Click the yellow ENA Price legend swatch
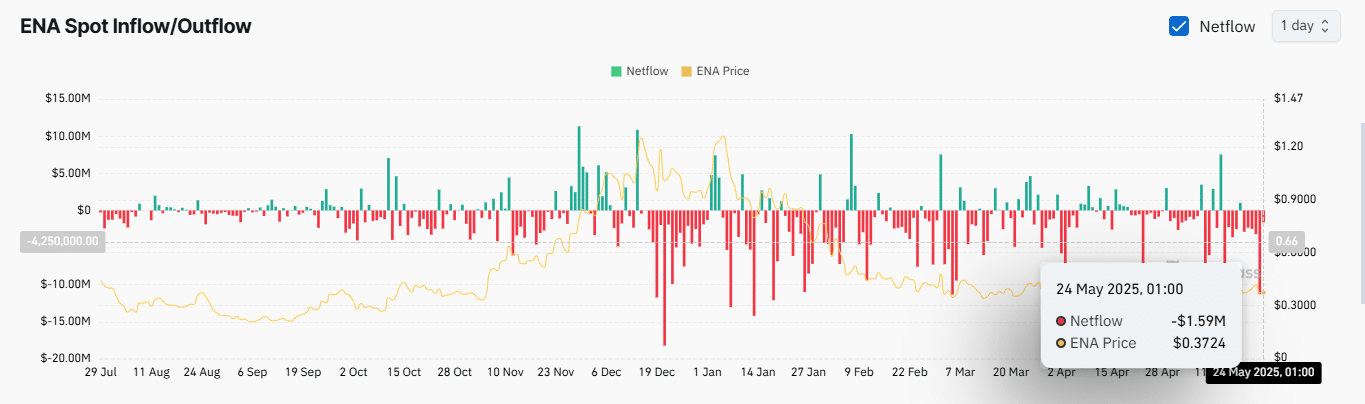The width and height of the screenshot is (1365, 404). tap(686, 71)
